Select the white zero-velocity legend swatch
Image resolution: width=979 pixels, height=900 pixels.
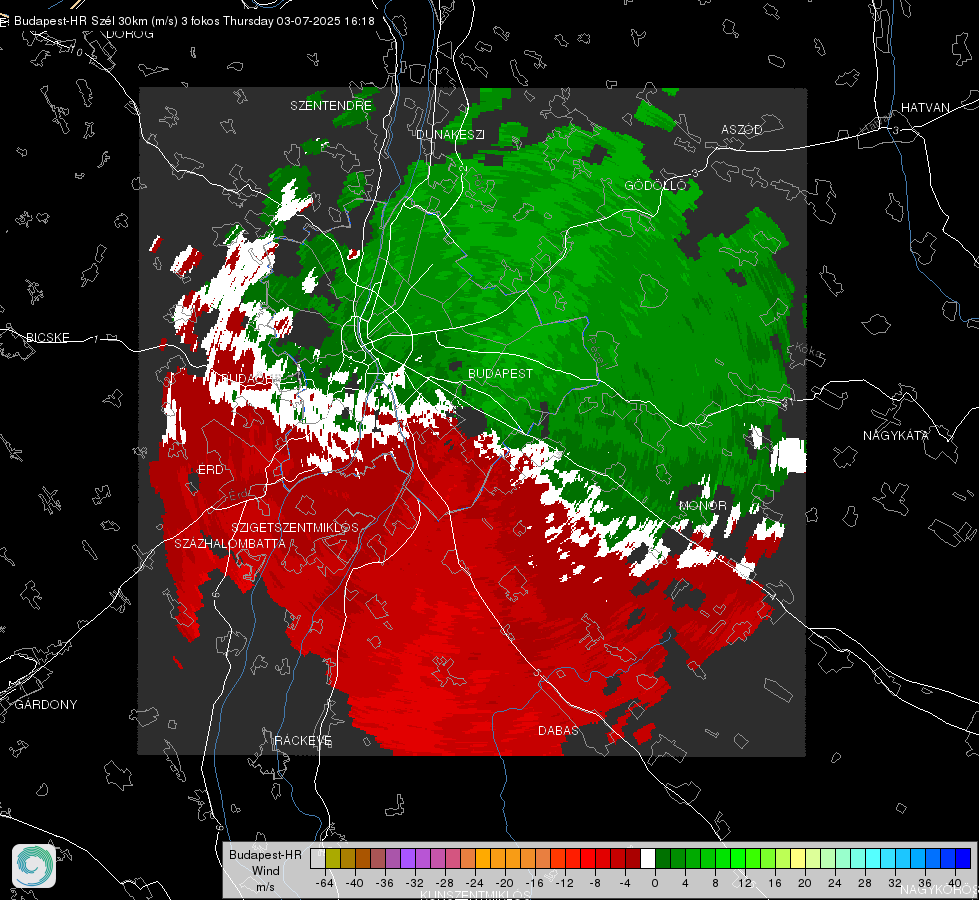(x=648, y=859)
